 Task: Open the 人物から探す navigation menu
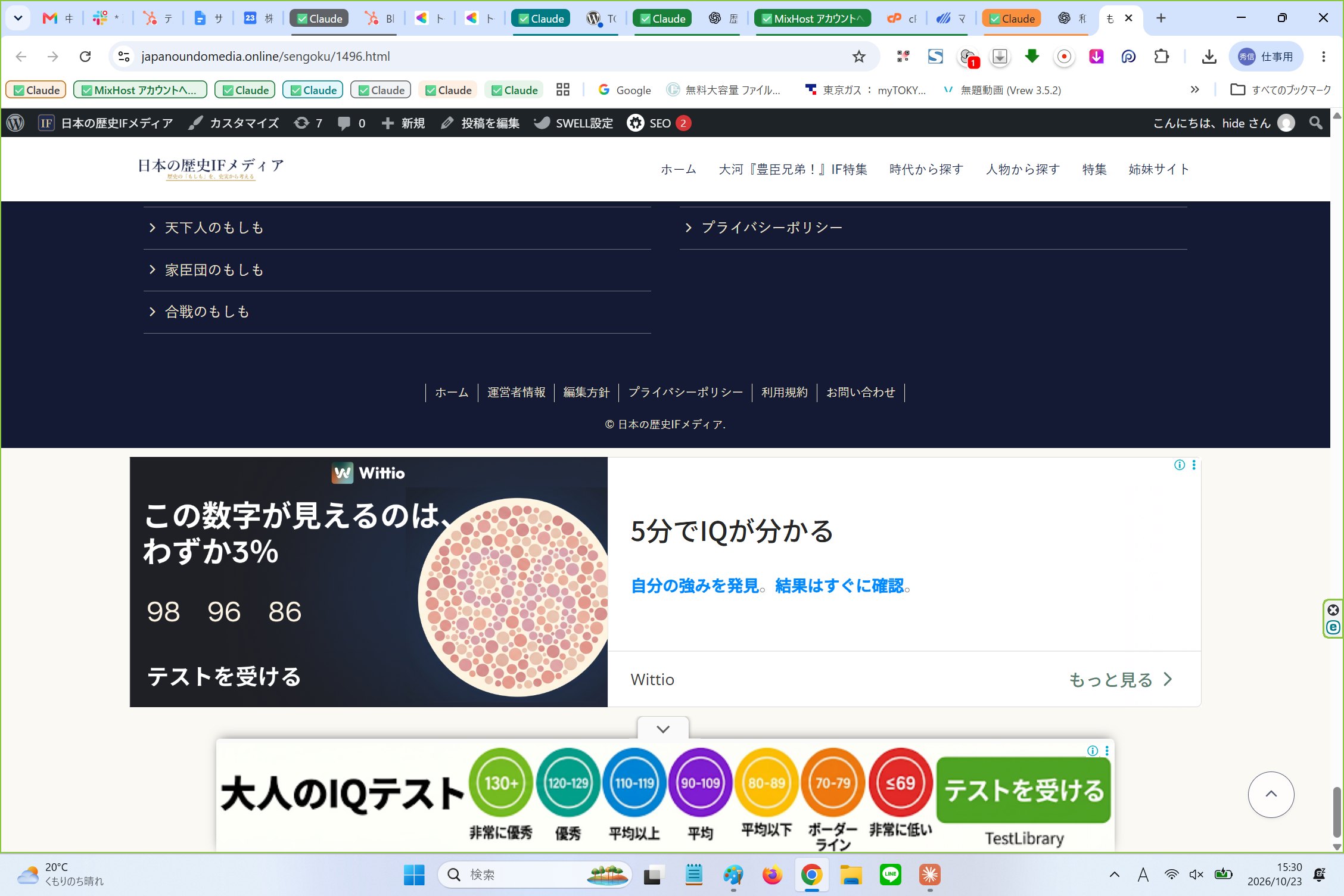(1023, 169)
